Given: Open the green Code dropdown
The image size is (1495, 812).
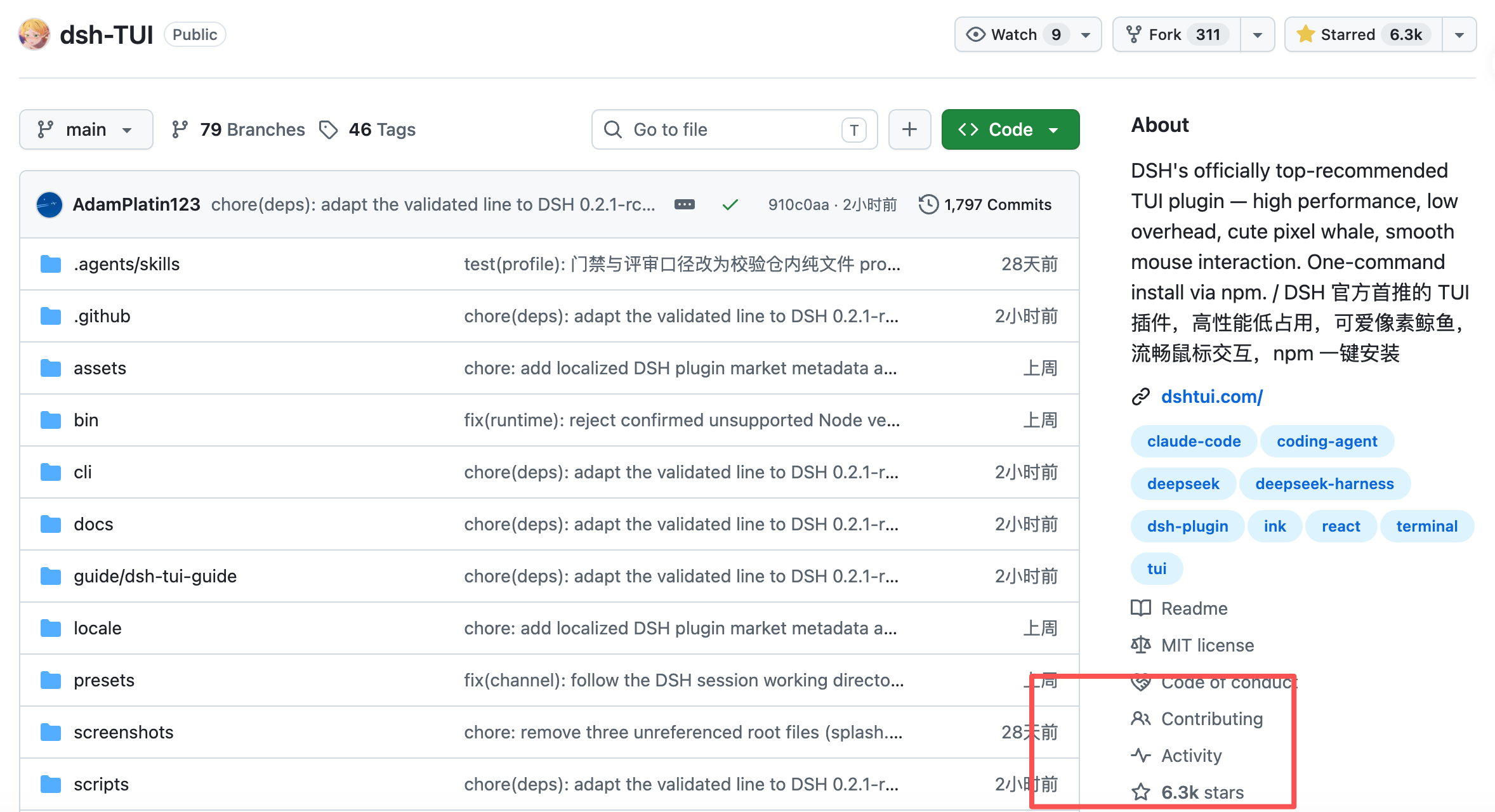Looking at the screenshot, I should pos(1010,129).
